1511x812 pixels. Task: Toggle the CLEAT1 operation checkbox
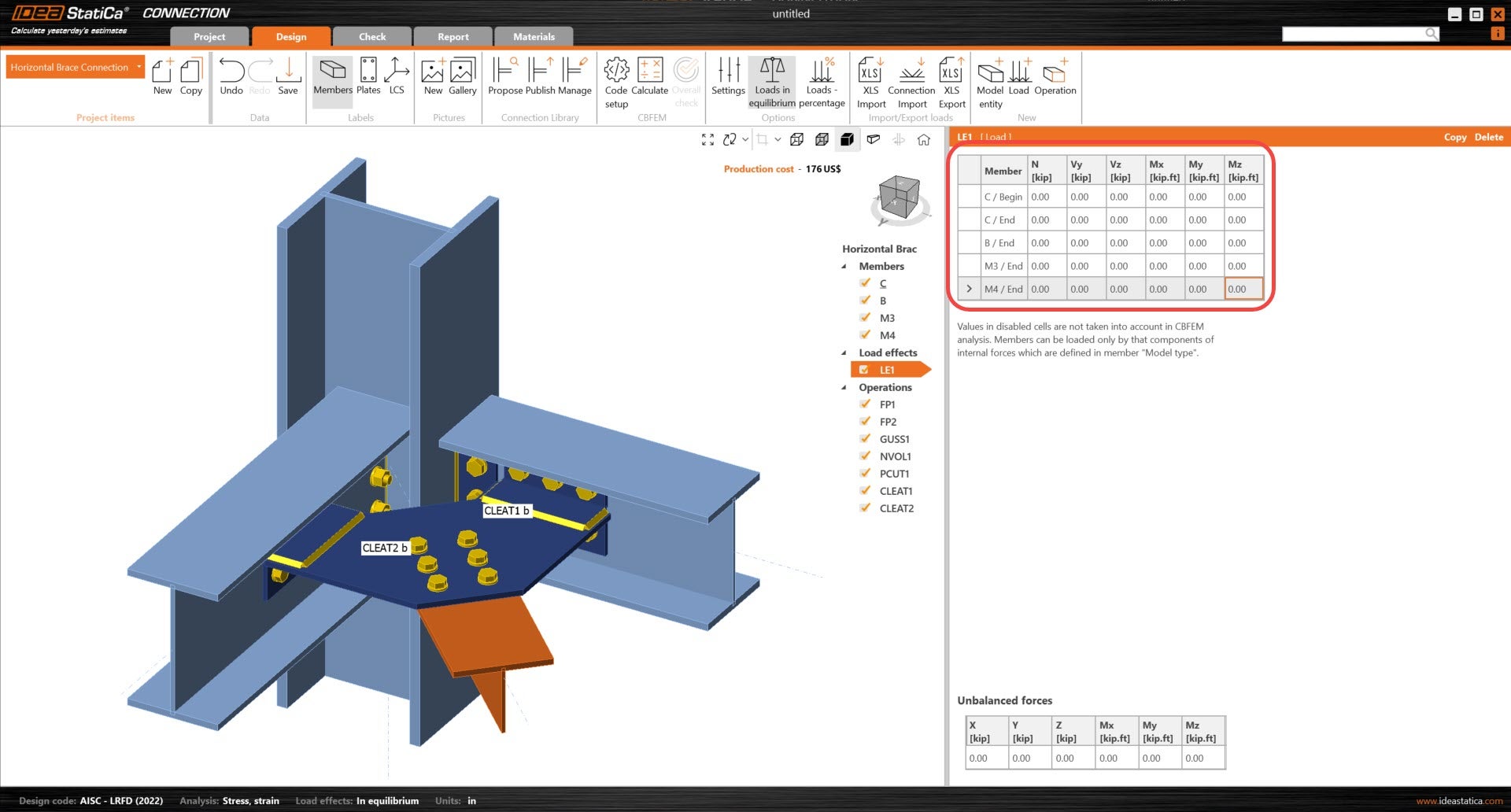coord(865,490)
